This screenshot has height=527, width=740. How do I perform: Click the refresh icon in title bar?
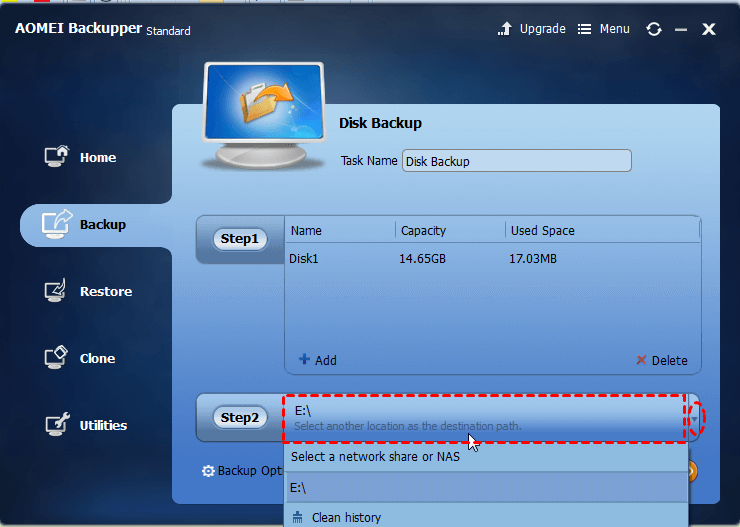pyautogui.click(x=654, y=29)
